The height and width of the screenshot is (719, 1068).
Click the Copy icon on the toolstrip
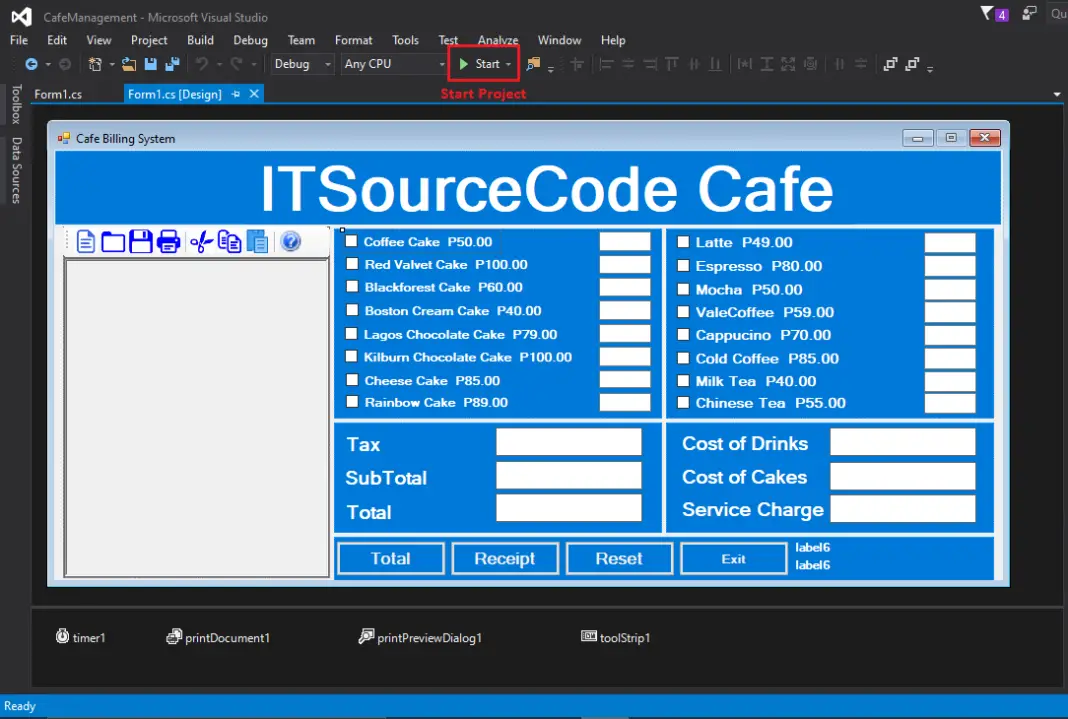tap(228, 240)
